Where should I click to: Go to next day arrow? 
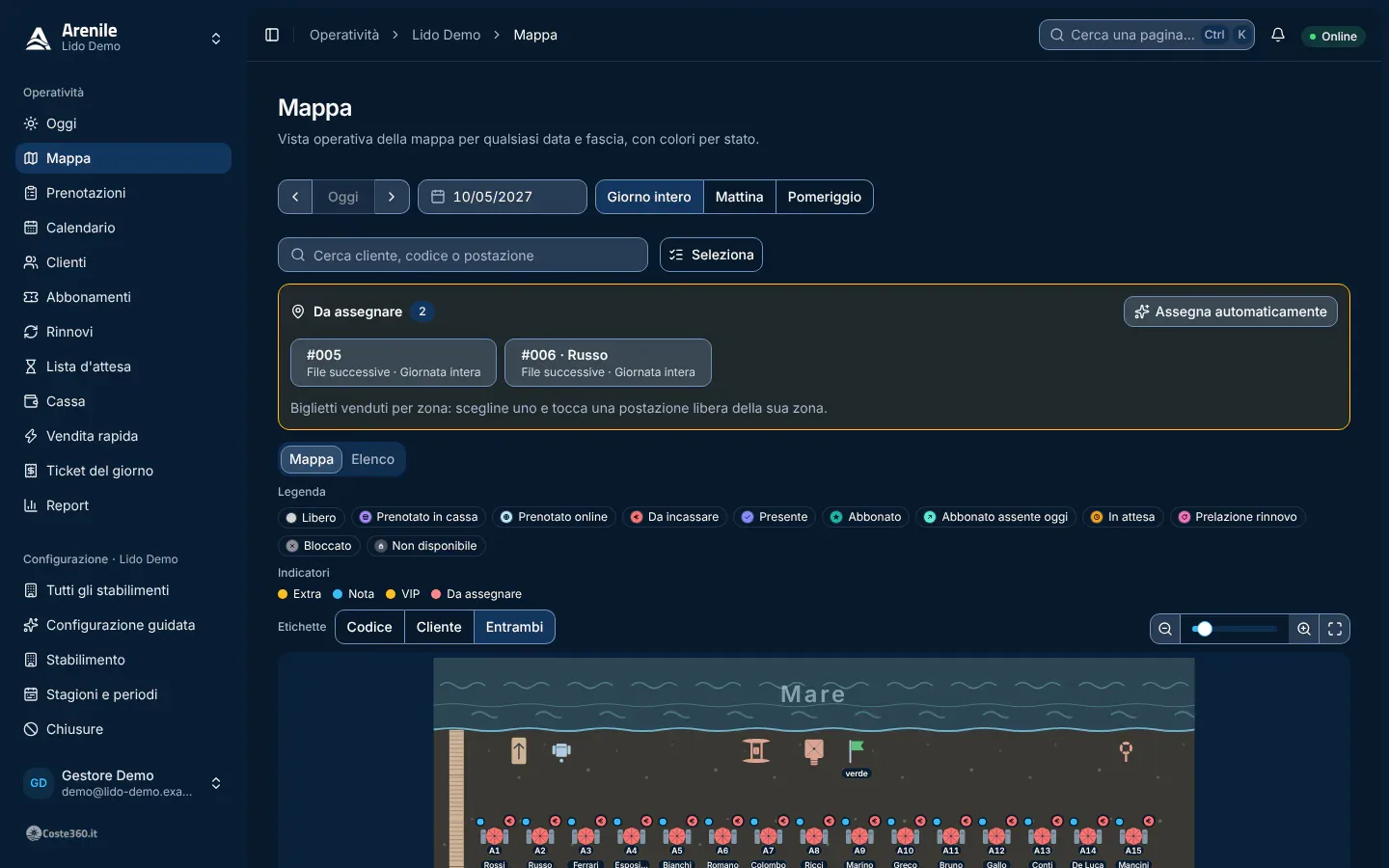(x=392, y=197)
